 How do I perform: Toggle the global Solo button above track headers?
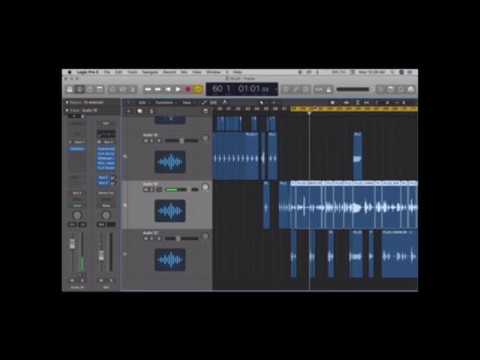pyautogui.click(x=151, y=111)
